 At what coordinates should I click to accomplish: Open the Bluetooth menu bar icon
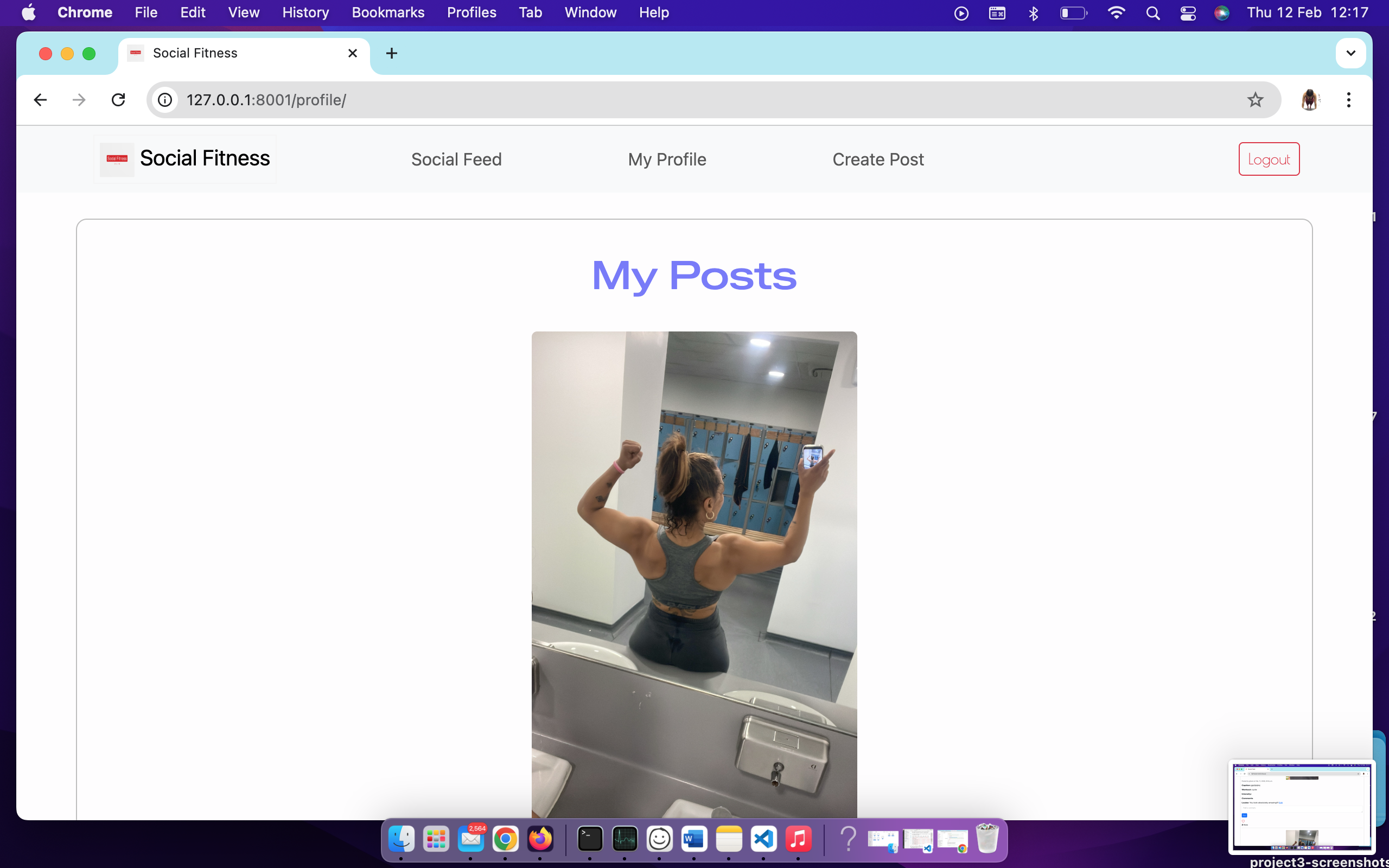[1033, 12]
